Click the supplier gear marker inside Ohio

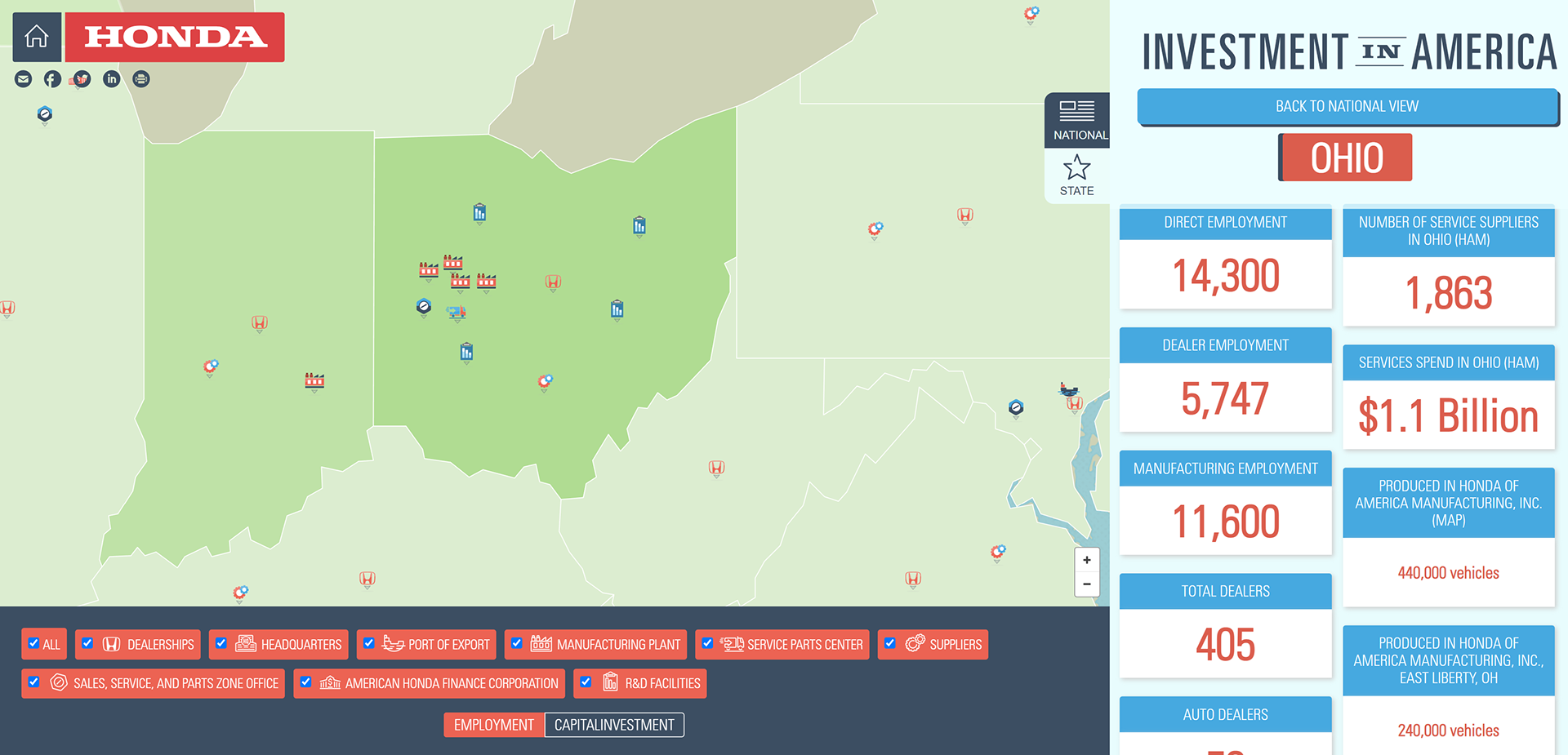click(x=545, y=382)
